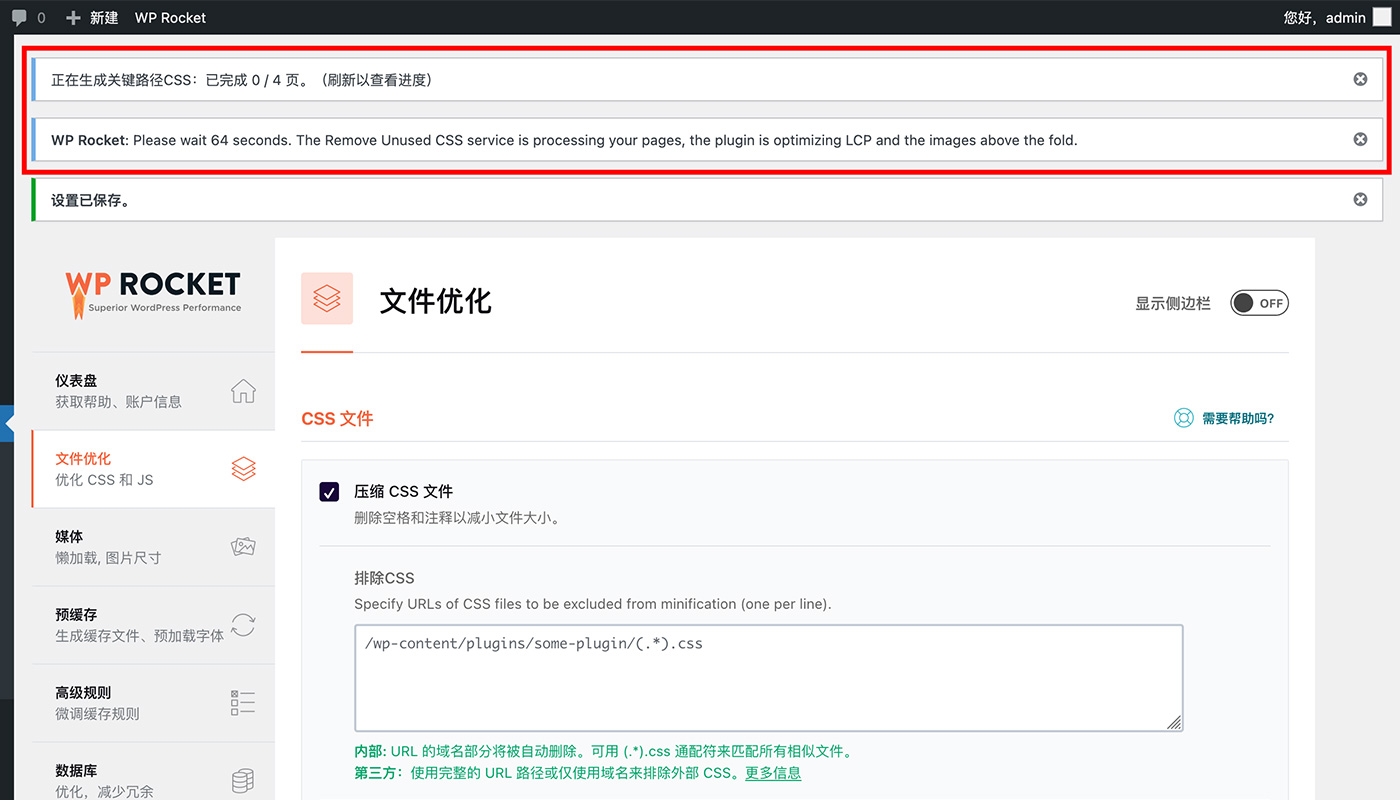The width and height of the screenshot is (1400, 800).
Task: Click the home icon beside 仪表盘
Action: pos(243,391)
